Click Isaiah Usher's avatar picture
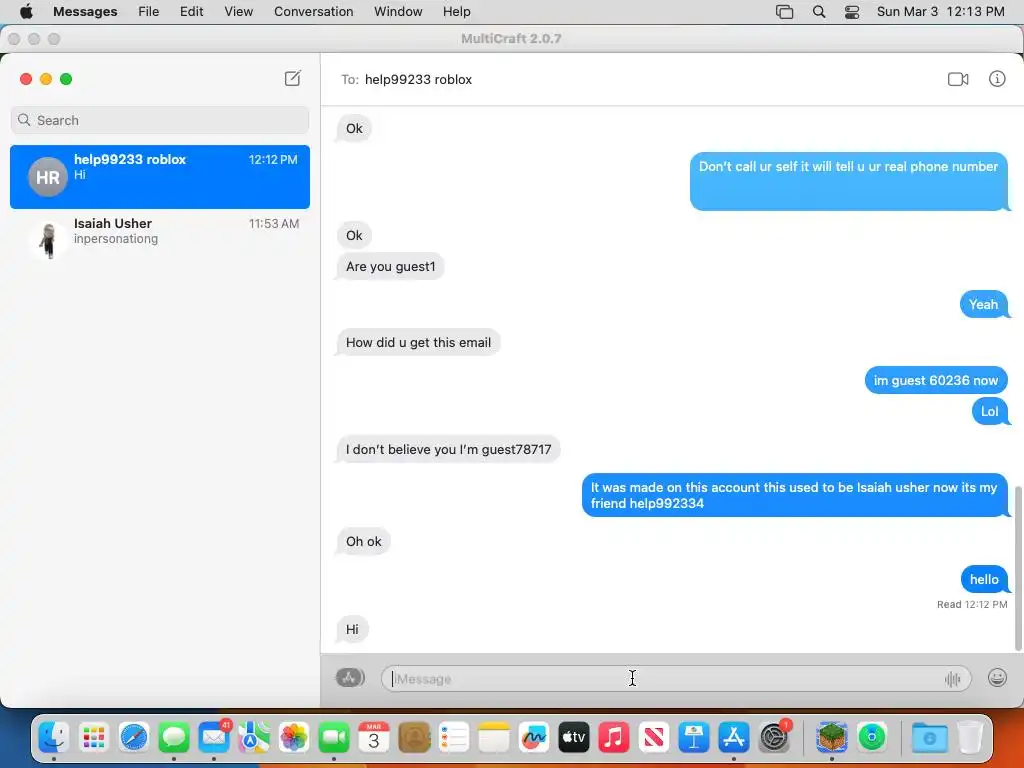Image resolution: width=1024 pixels, height=768 pixels. click(48, 239)
